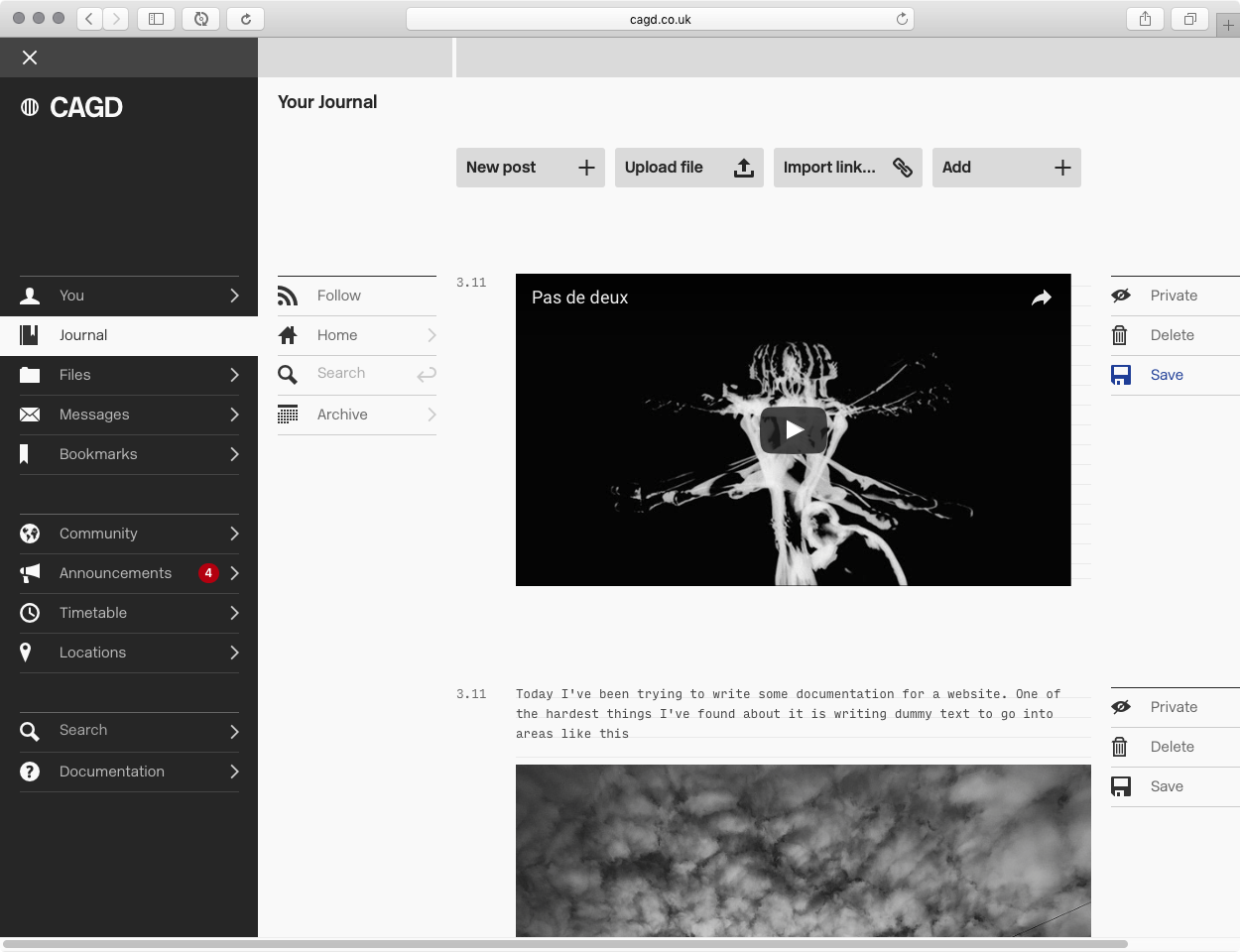
Task: Follow this journal
Action: [x=357, y=296]
